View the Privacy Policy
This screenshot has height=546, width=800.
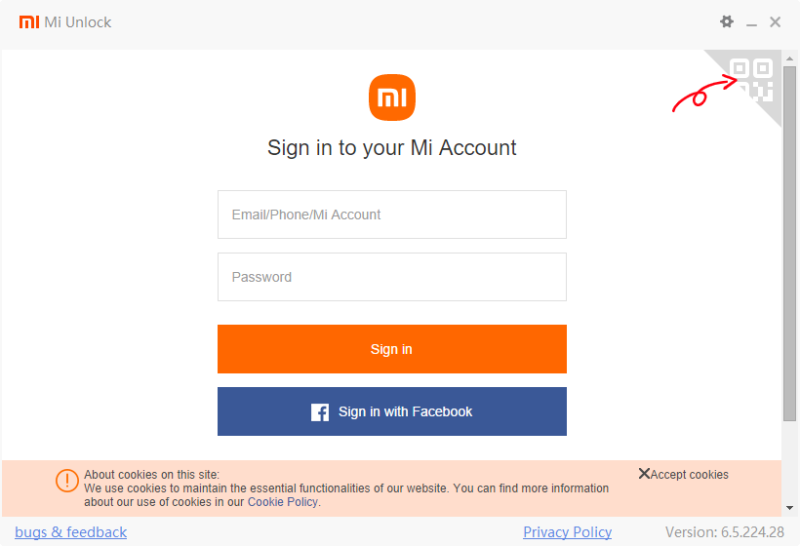567,532
